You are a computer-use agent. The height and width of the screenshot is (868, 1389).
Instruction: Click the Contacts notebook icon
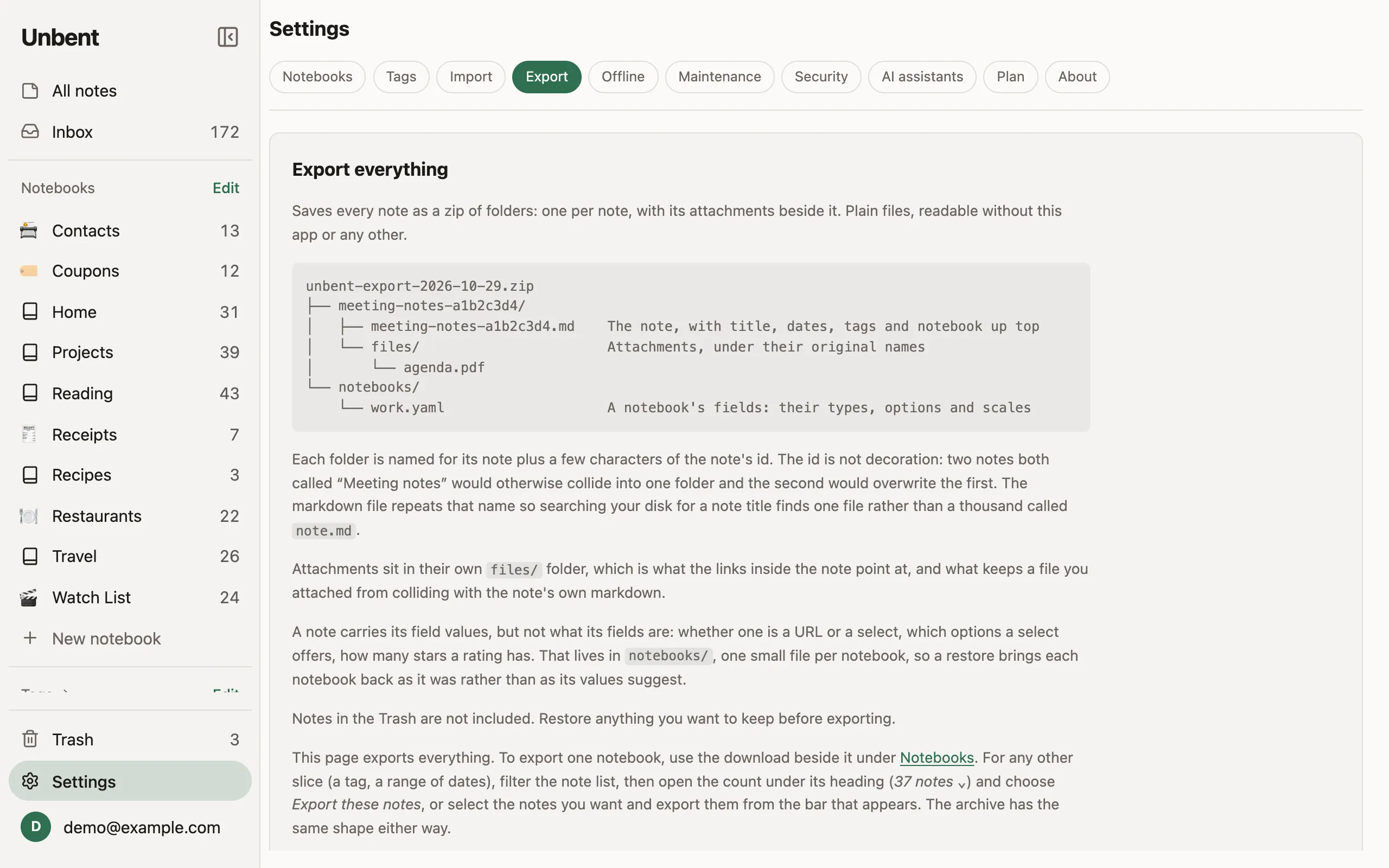[29, 230]
